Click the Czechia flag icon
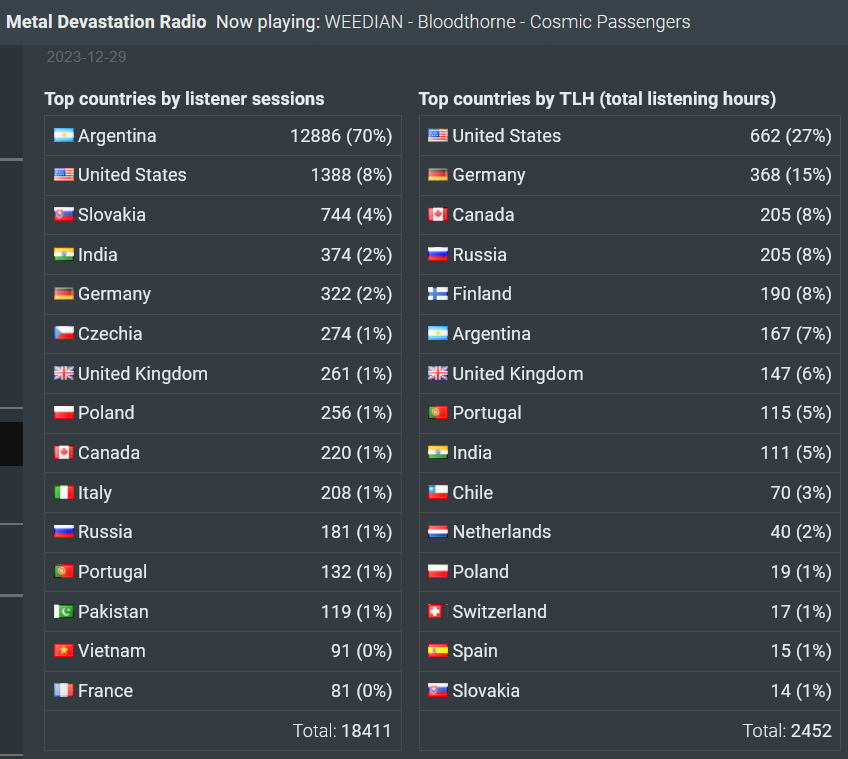848x759 pixels. pos(64,333)
